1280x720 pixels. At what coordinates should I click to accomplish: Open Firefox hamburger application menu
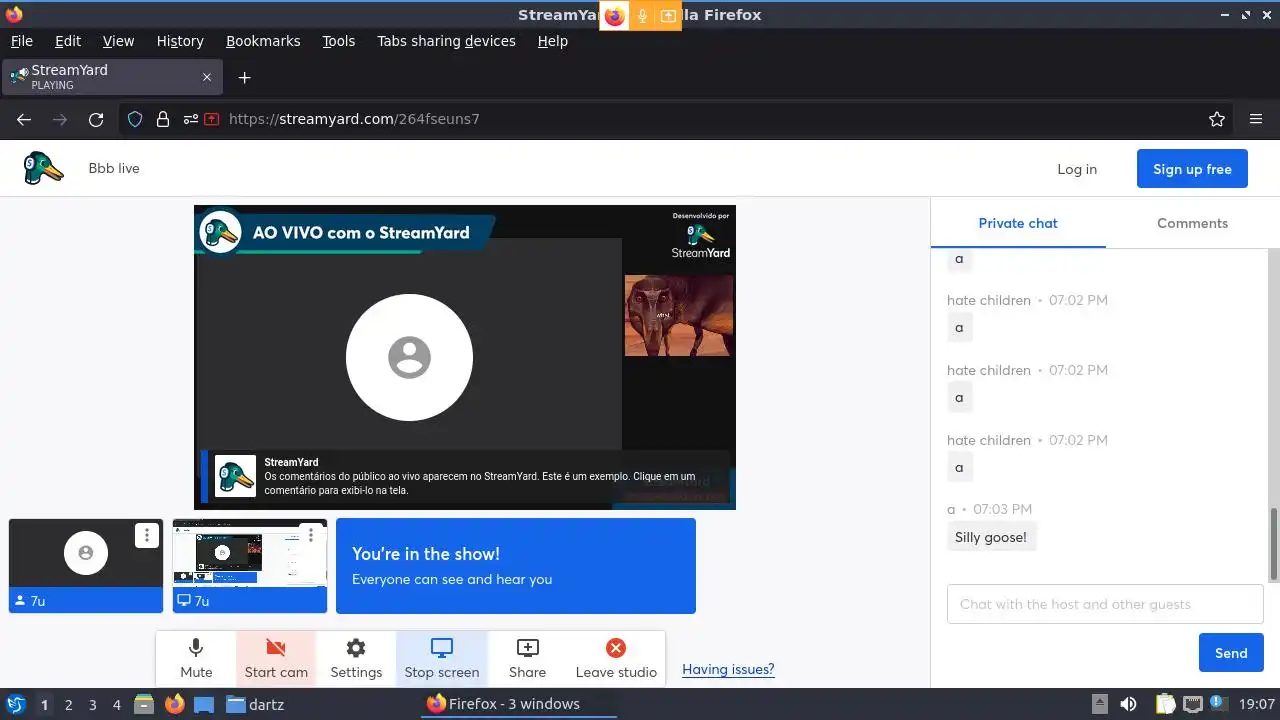1256,119
